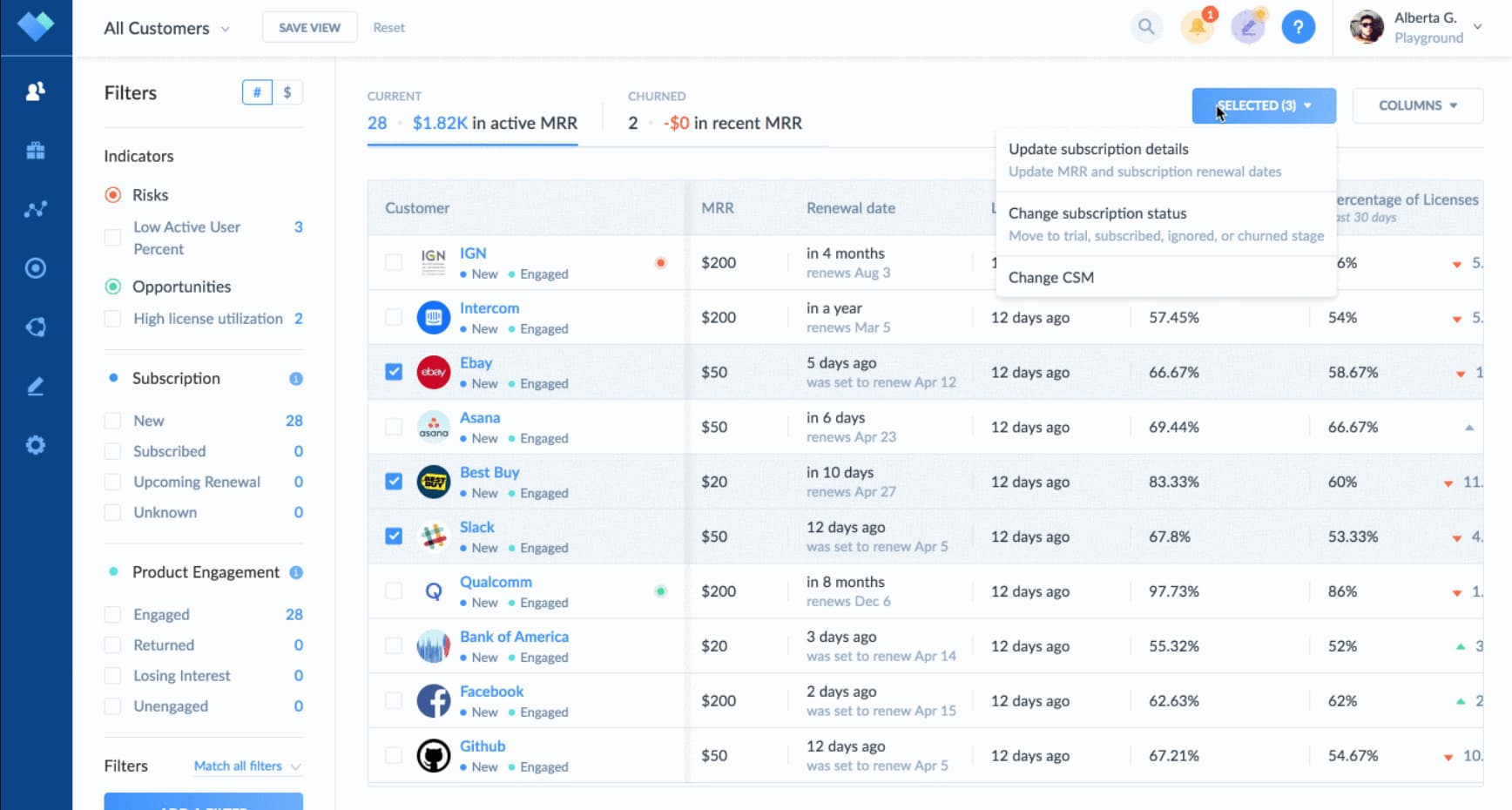Click the Github company logo
The width and height of the screenshot is (1512, 810).
pyautogui.click(x=433, y=755)
